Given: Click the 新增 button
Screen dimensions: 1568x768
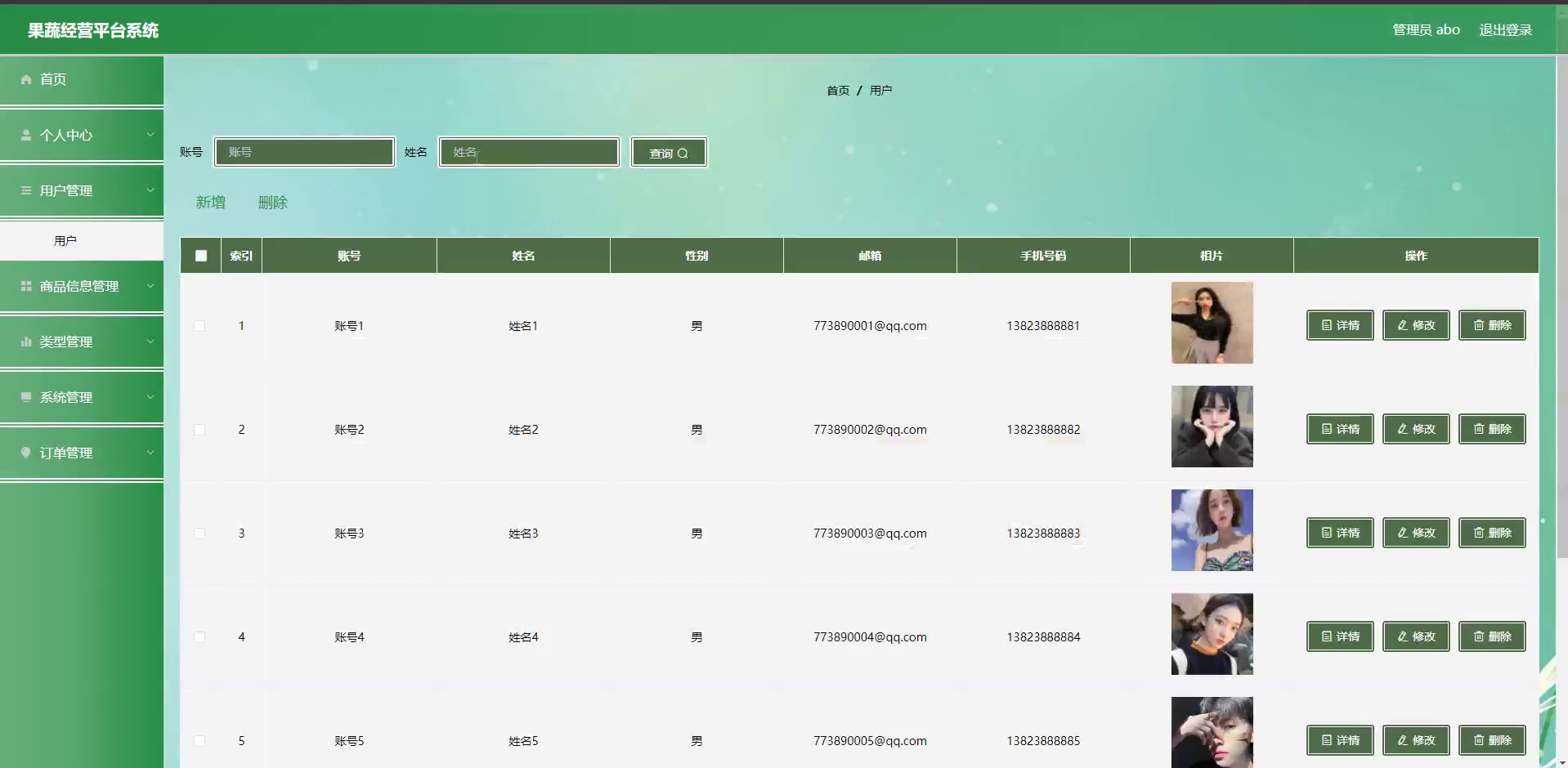Looking at the screenshot, I should coord(210,203).
